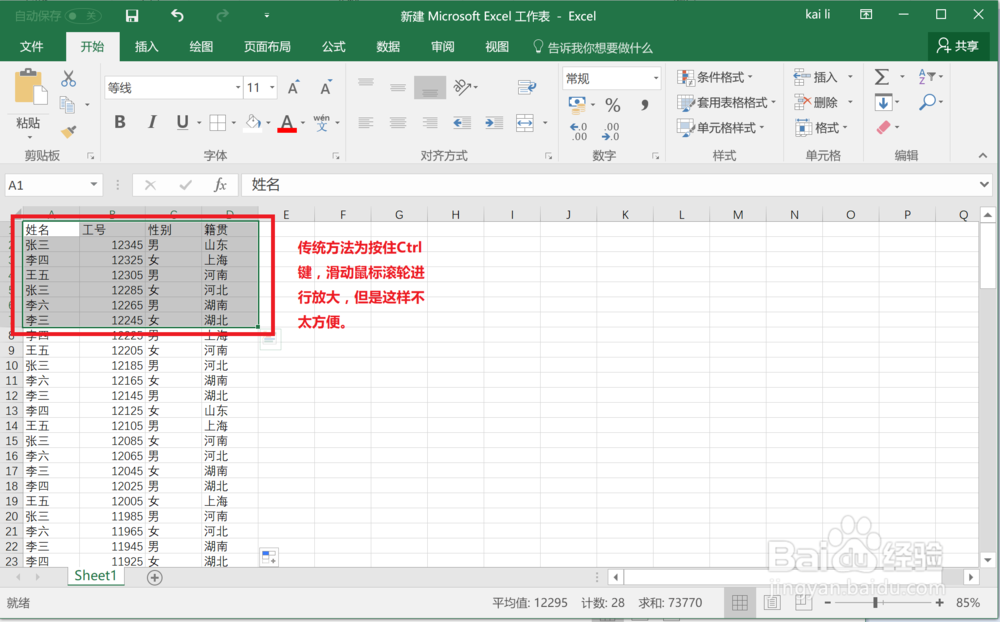Image resolution: width=1000 pixels, height=622 pixels.
Task: Click the Decrease Indent icon
Action: coord(462,122)
